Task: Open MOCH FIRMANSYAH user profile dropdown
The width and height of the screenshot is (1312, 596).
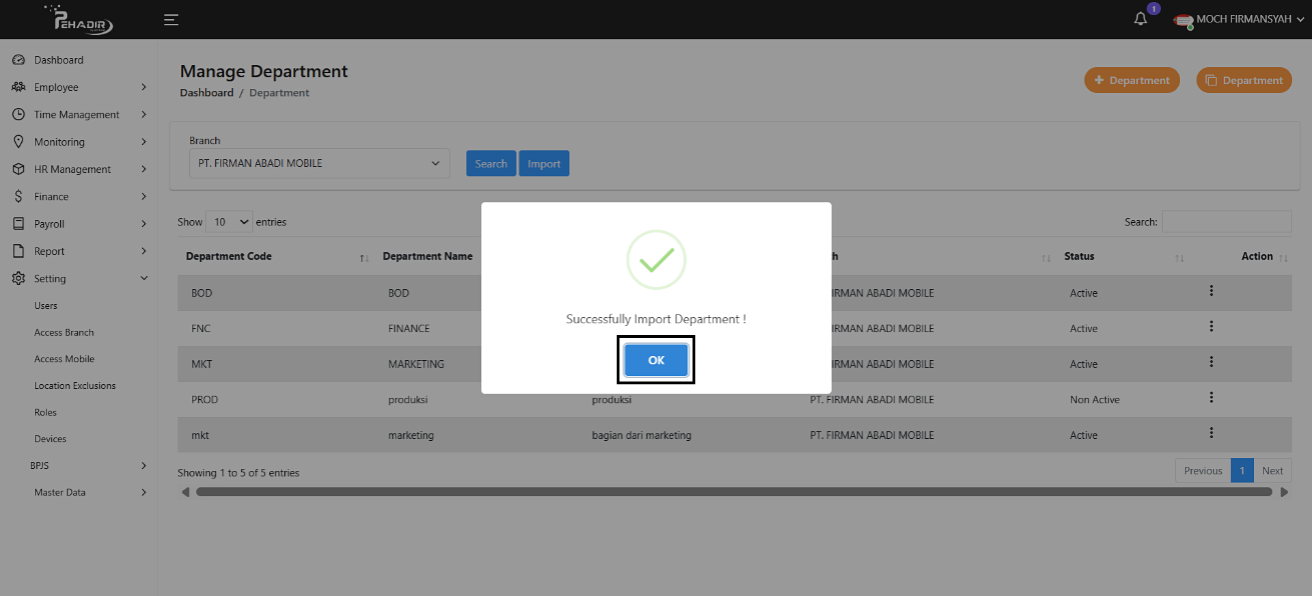Action: (1240, 19)
